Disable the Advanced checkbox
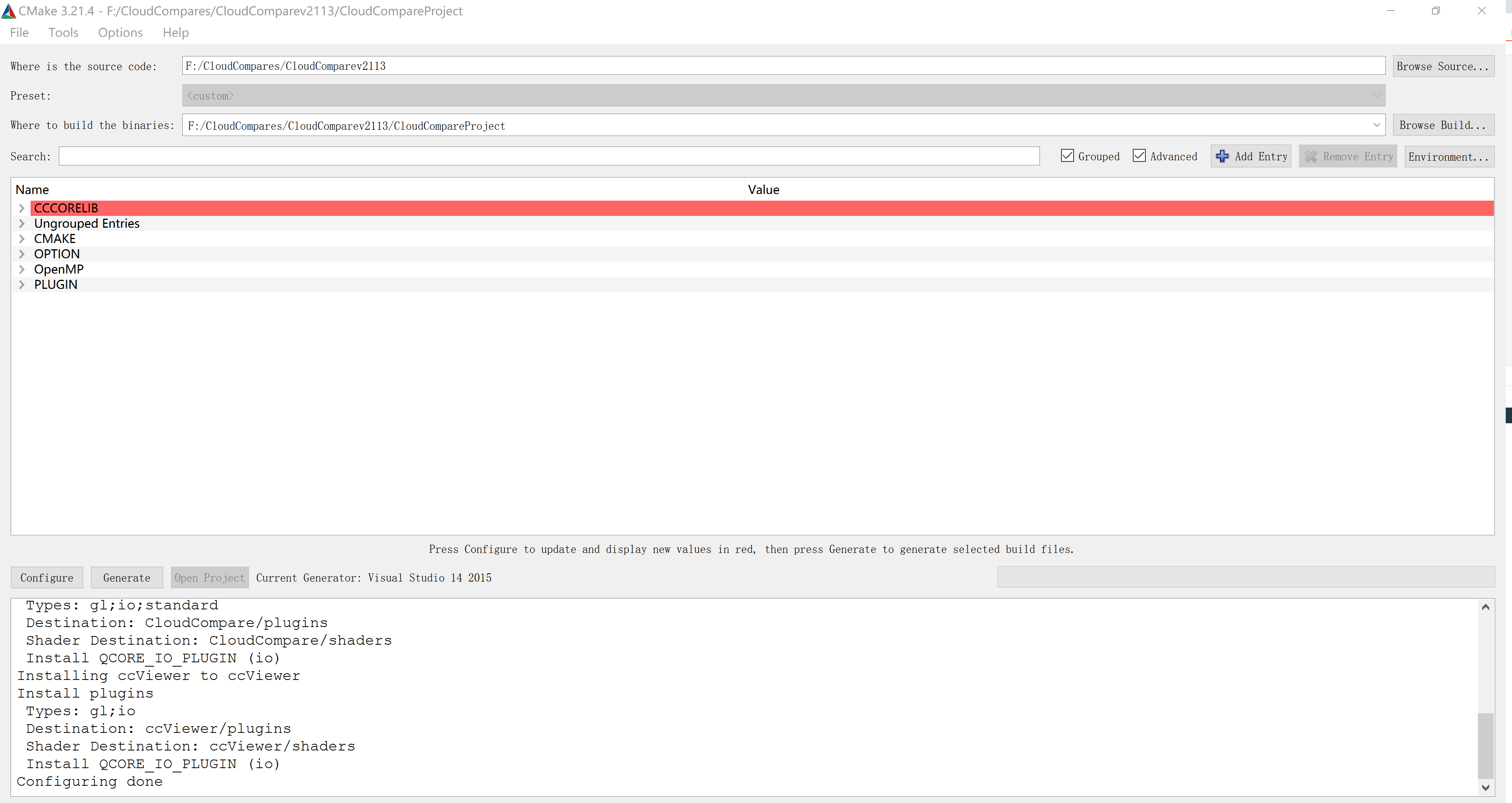 pos(1139,156)
